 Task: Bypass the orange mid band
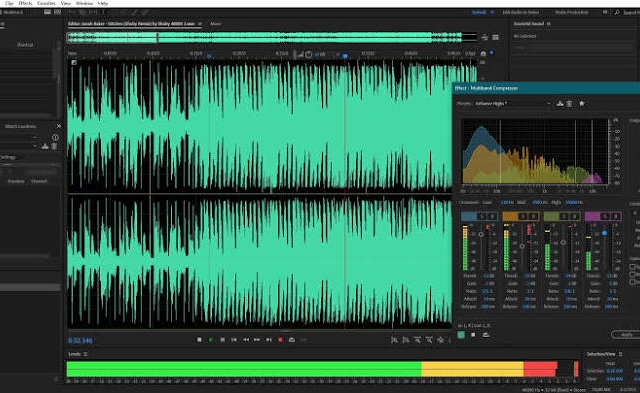(x=533, y=216)
